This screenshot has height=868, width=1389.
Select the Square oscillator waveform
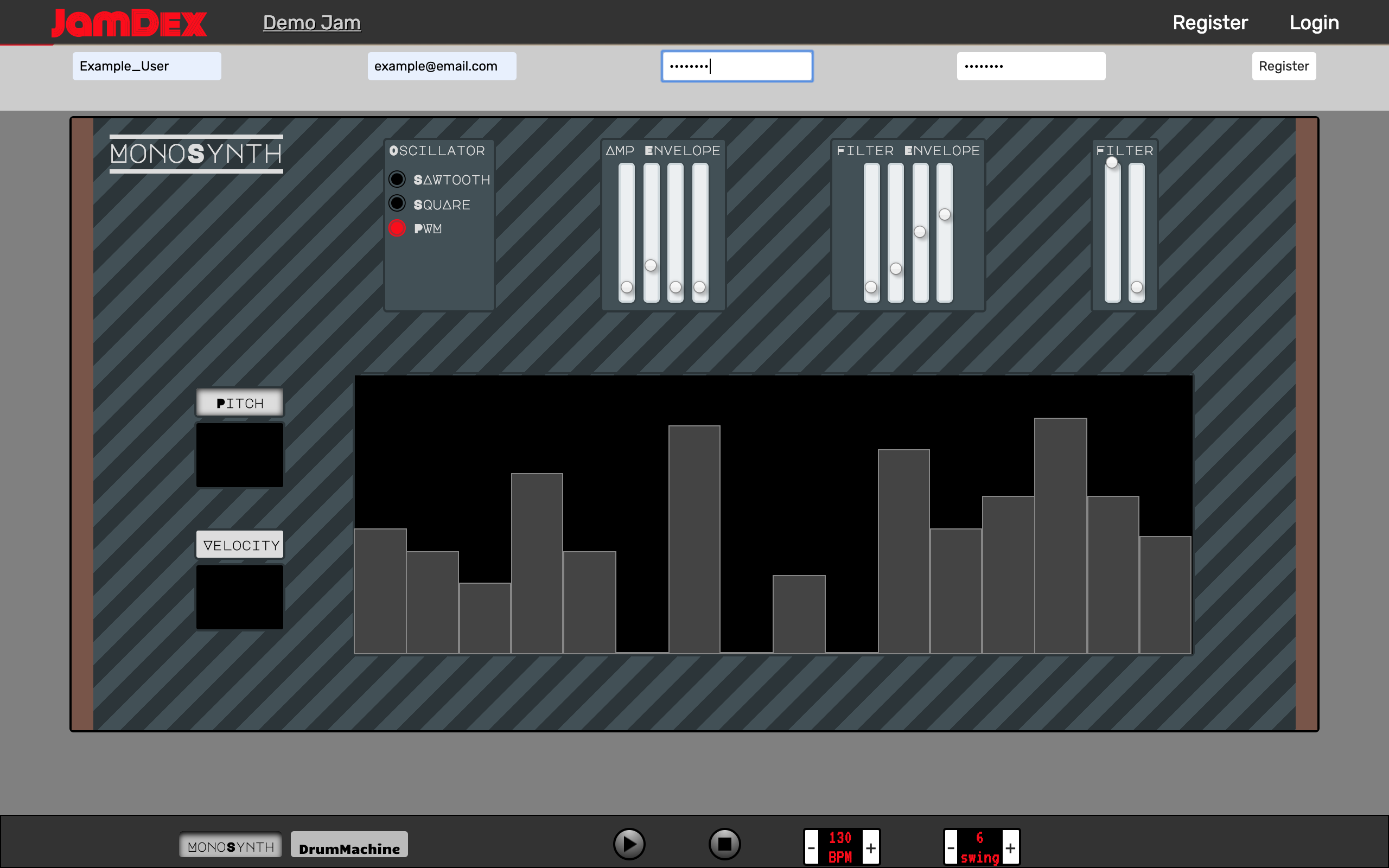pyautogui.click(x=397, y=204)
